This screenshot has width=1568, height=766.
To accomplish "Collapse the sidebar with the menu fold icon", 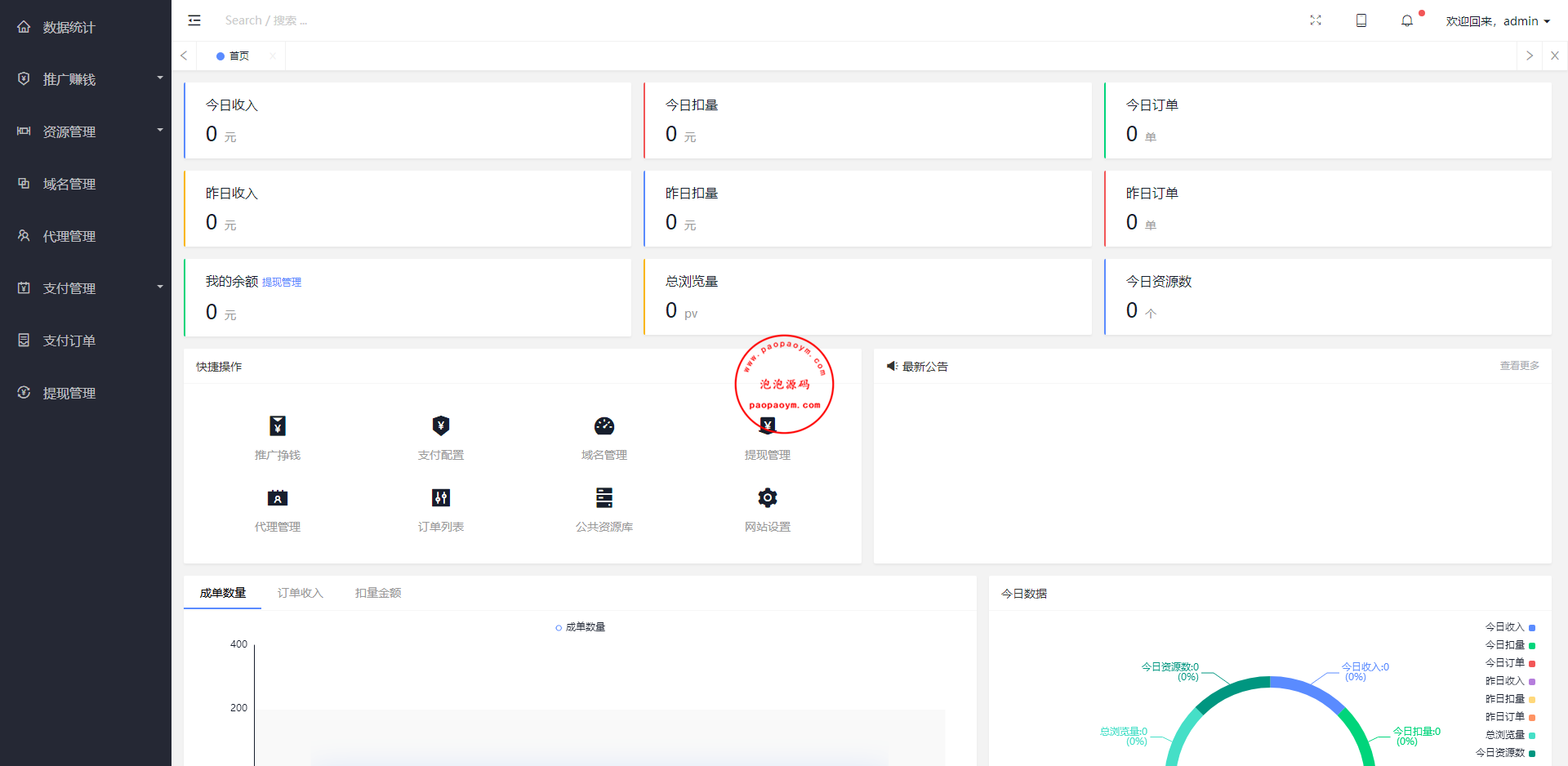I will 194,20.
